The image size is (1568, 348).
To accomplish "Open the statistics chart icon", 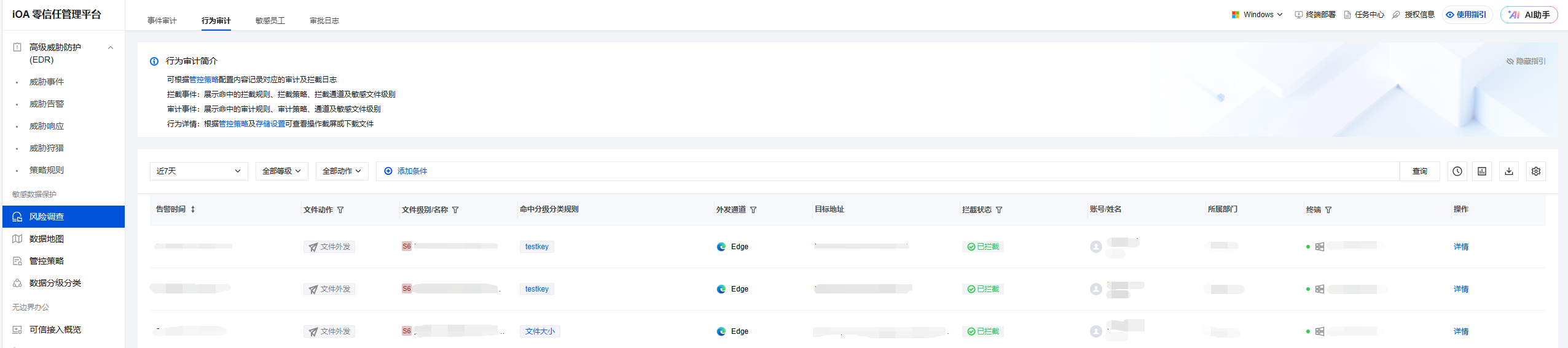I will coord(1482,171).
